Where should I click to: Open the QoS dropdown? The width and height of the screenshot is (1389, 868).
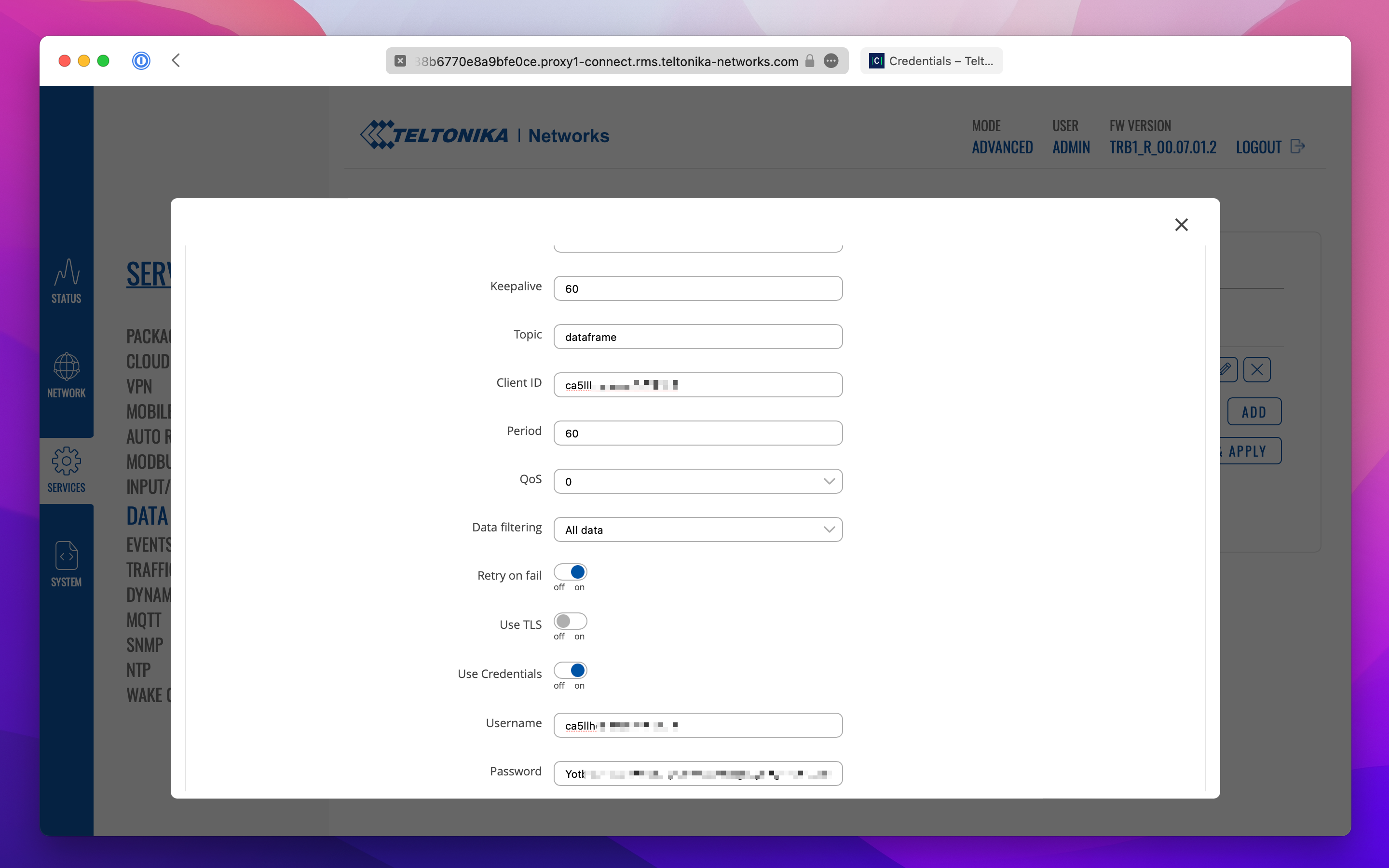[x=697, y=481]
